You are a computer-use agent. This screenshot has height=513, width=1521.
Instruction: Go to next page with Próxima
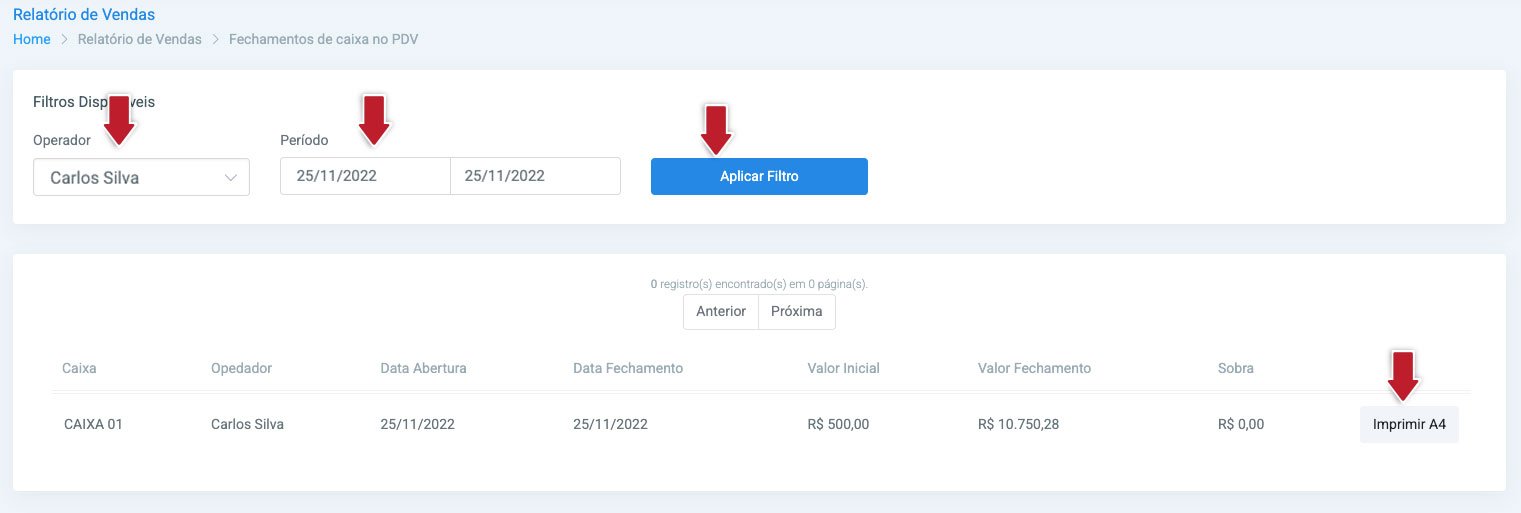pos(797,311)
